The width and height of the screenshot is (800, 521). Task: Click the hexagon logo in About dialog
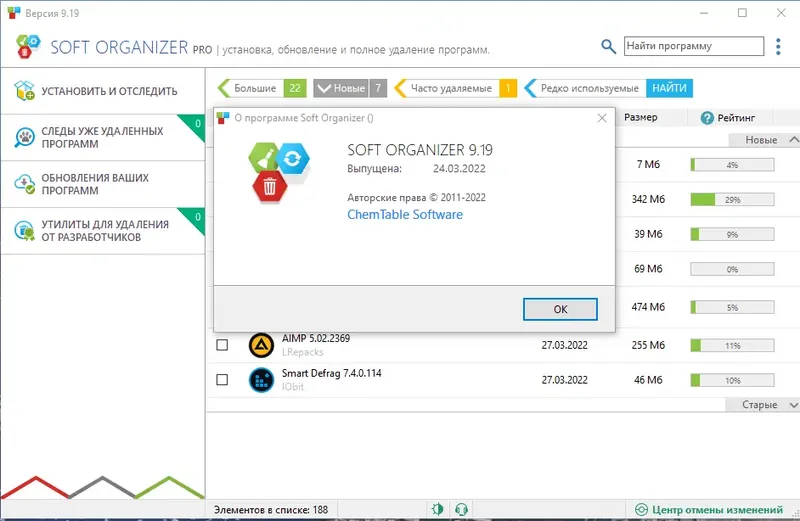coord(279,172)
